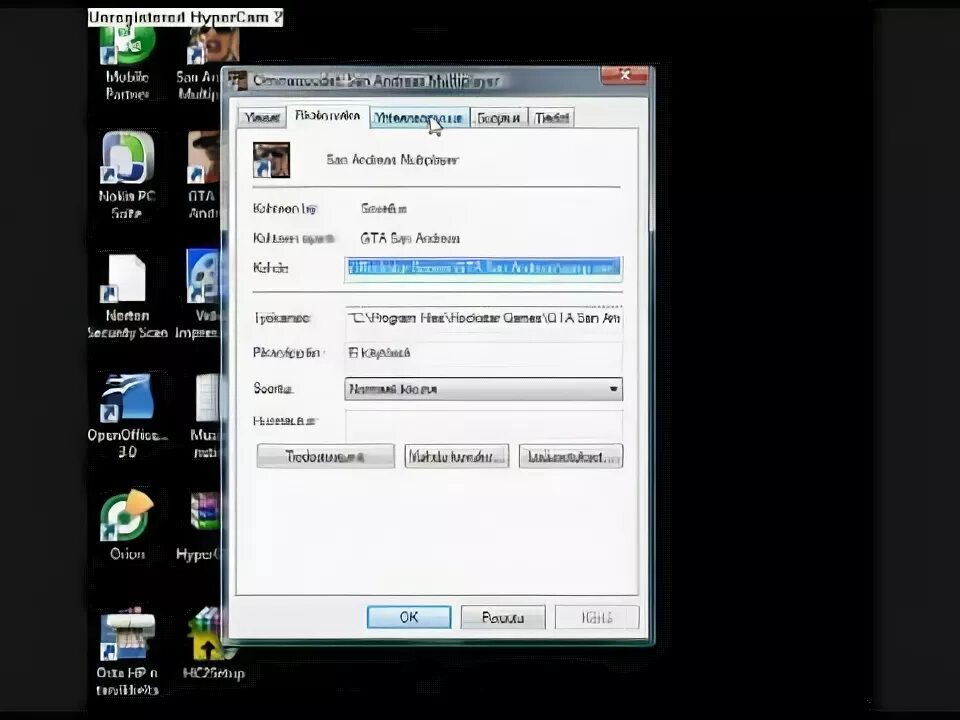Image resolution: width=960 pixels, height=720 pixels.
Task: Click the 'San Andreas Multiplayer' name text in dialog
Action: (x=392, y=160)
